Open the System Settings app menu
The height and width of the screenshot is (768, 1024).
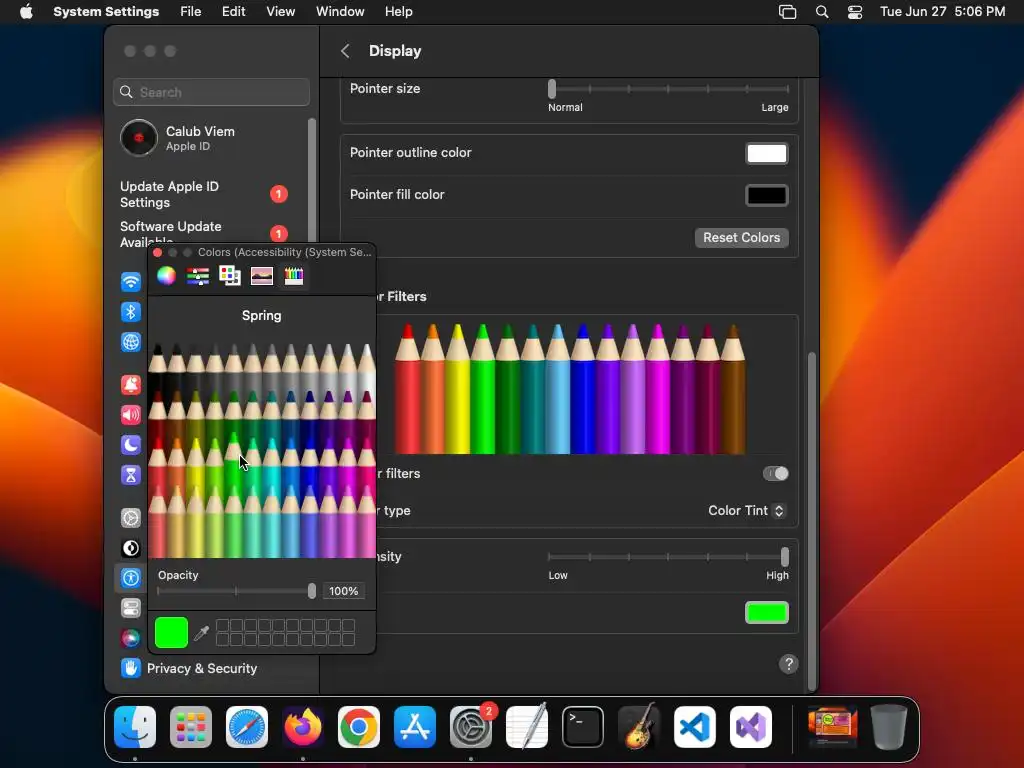coord(106,12)
